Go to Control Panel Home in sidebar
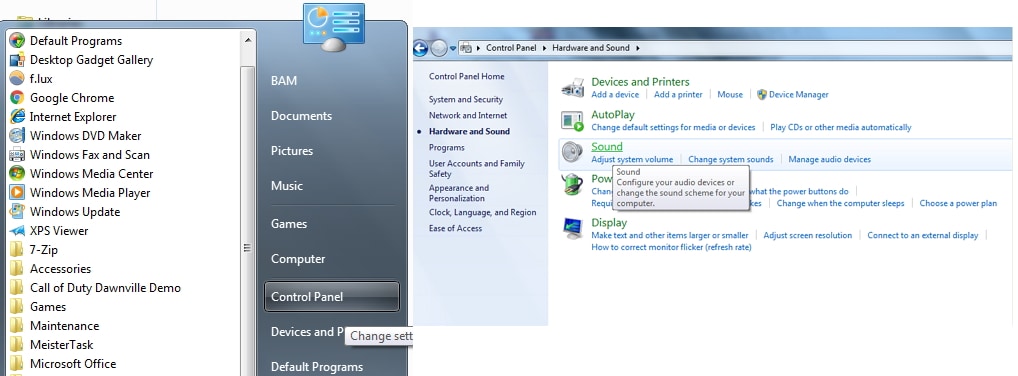The height and width of the screenshot is (376, 1018). click(466, 76)
